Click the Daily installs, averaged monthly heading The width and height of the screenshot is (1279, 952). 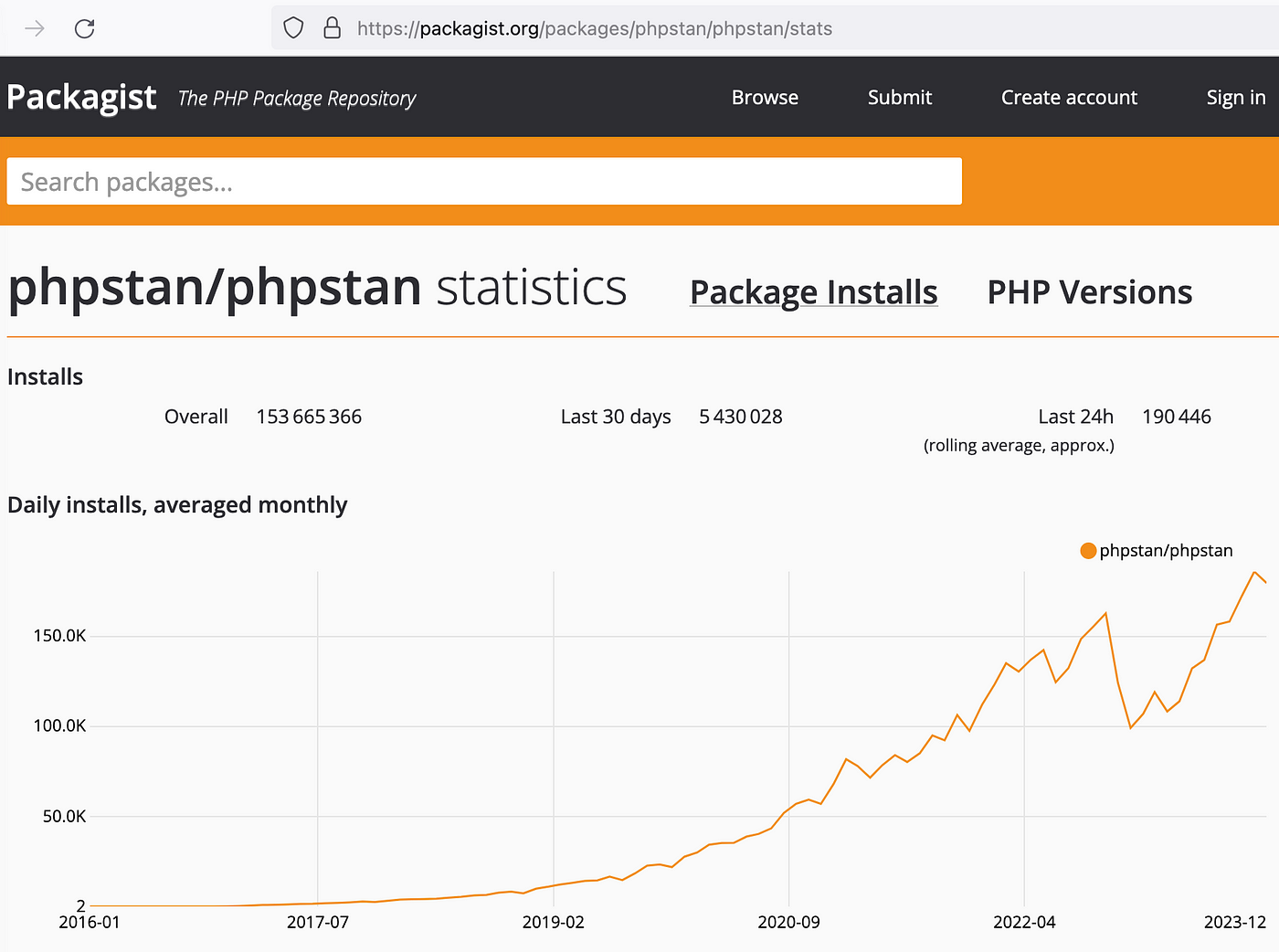pos(177,504)
